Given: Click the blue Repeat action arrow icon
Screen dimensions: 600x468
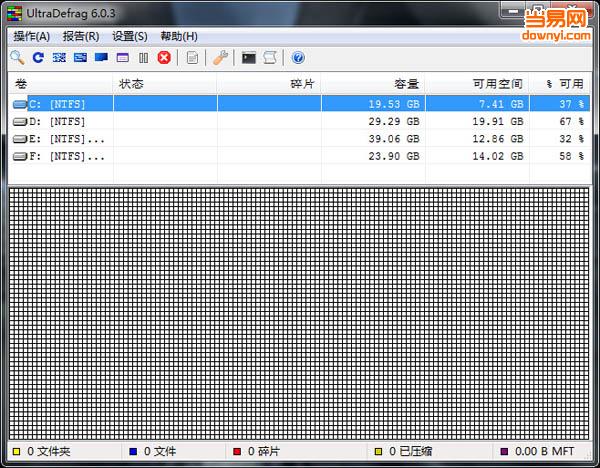Looking at the screenshot, I should [x=38, y=58].
